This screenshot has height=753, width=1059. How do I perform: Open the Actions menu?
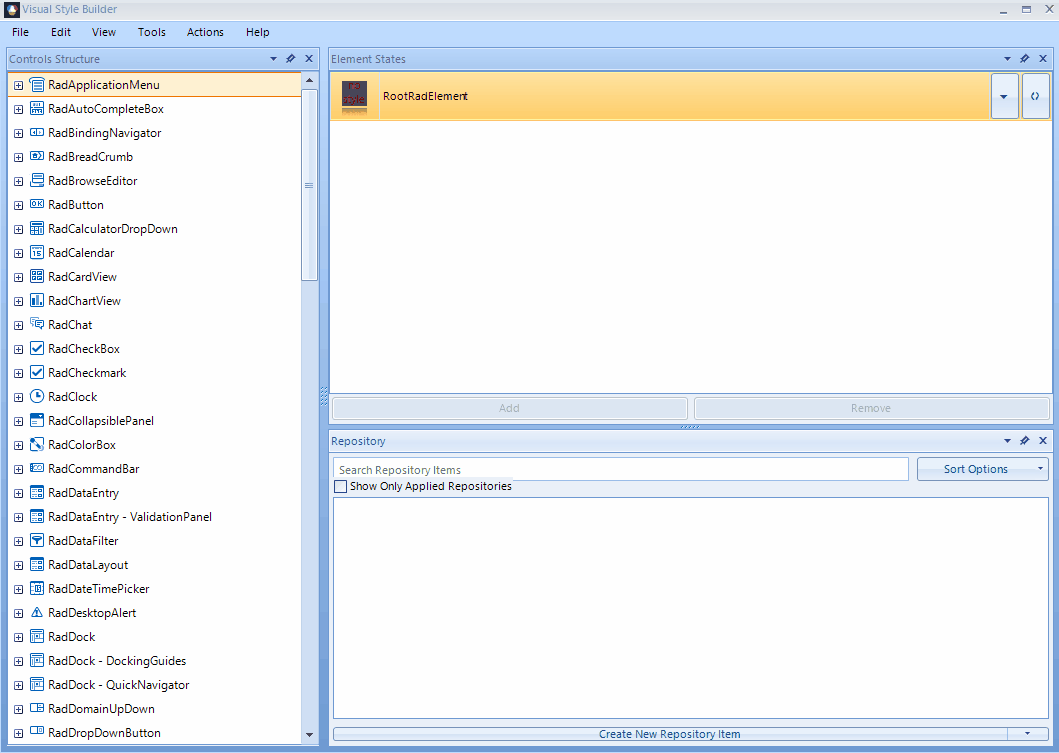pos(205,32)
